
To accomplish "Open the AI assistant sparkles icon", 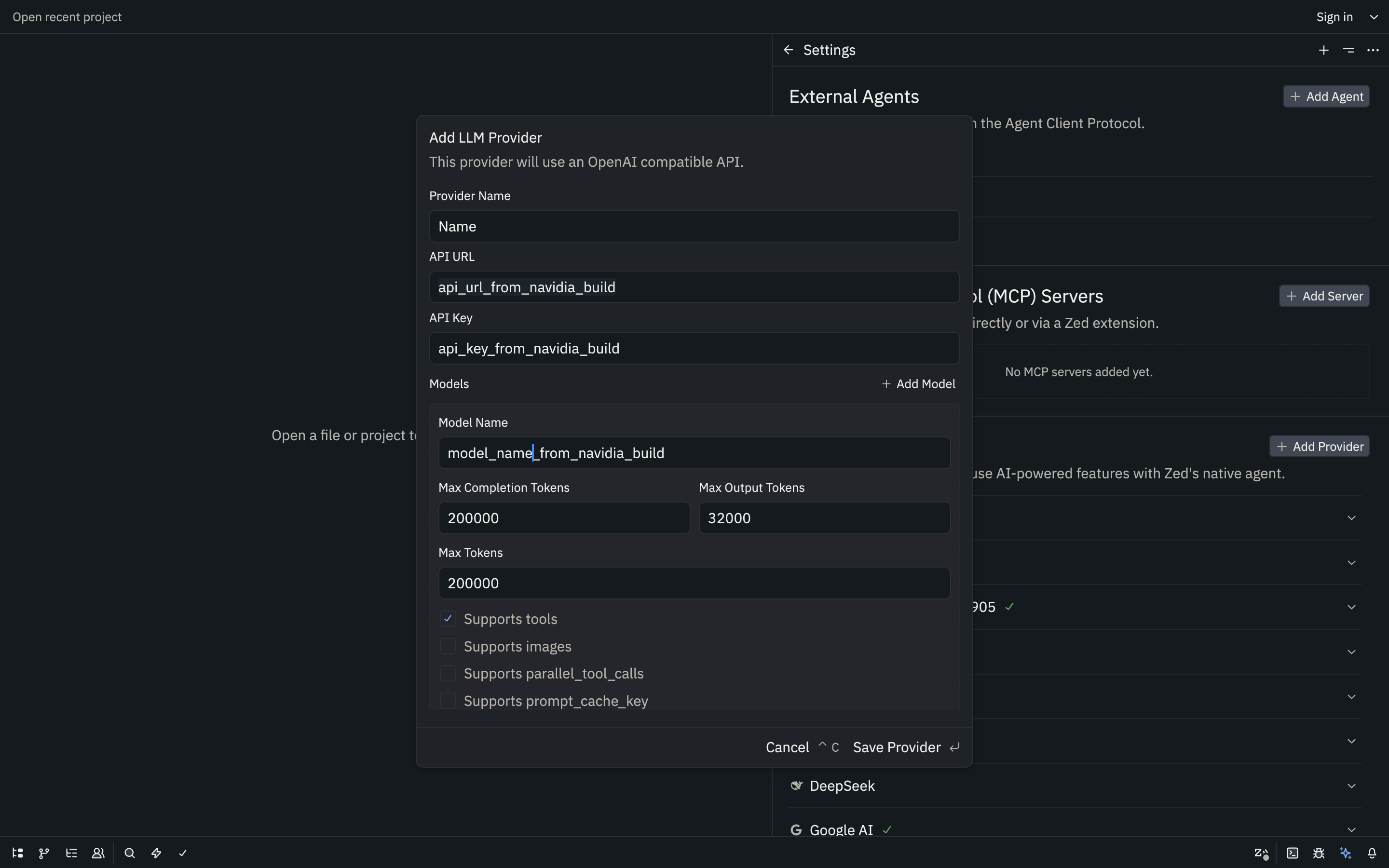I will click(x=1346, y=854).
